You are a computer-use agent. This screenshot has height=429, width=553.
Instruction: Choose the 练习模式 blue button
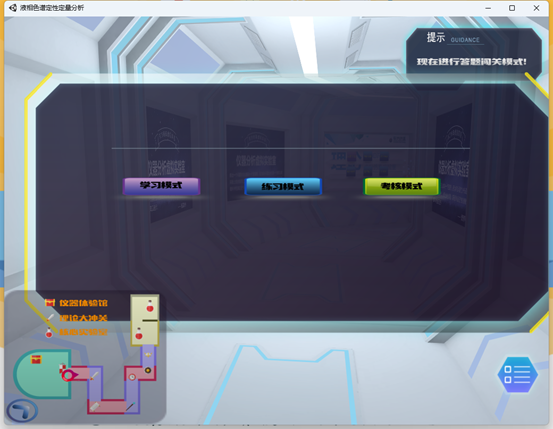point(283,186)
